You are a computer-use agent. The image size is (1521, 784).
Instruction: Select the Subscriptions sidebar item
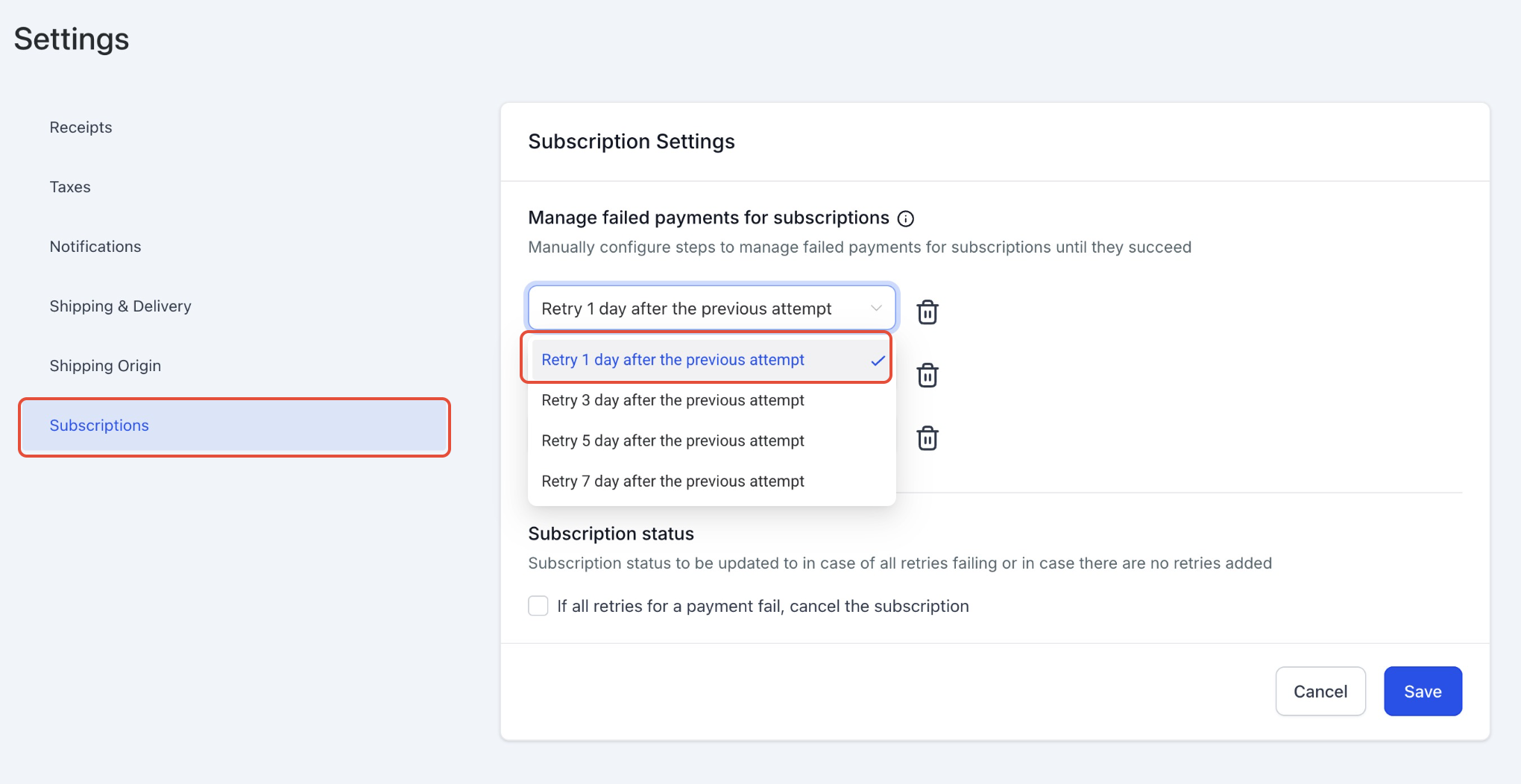pos(234,426)
